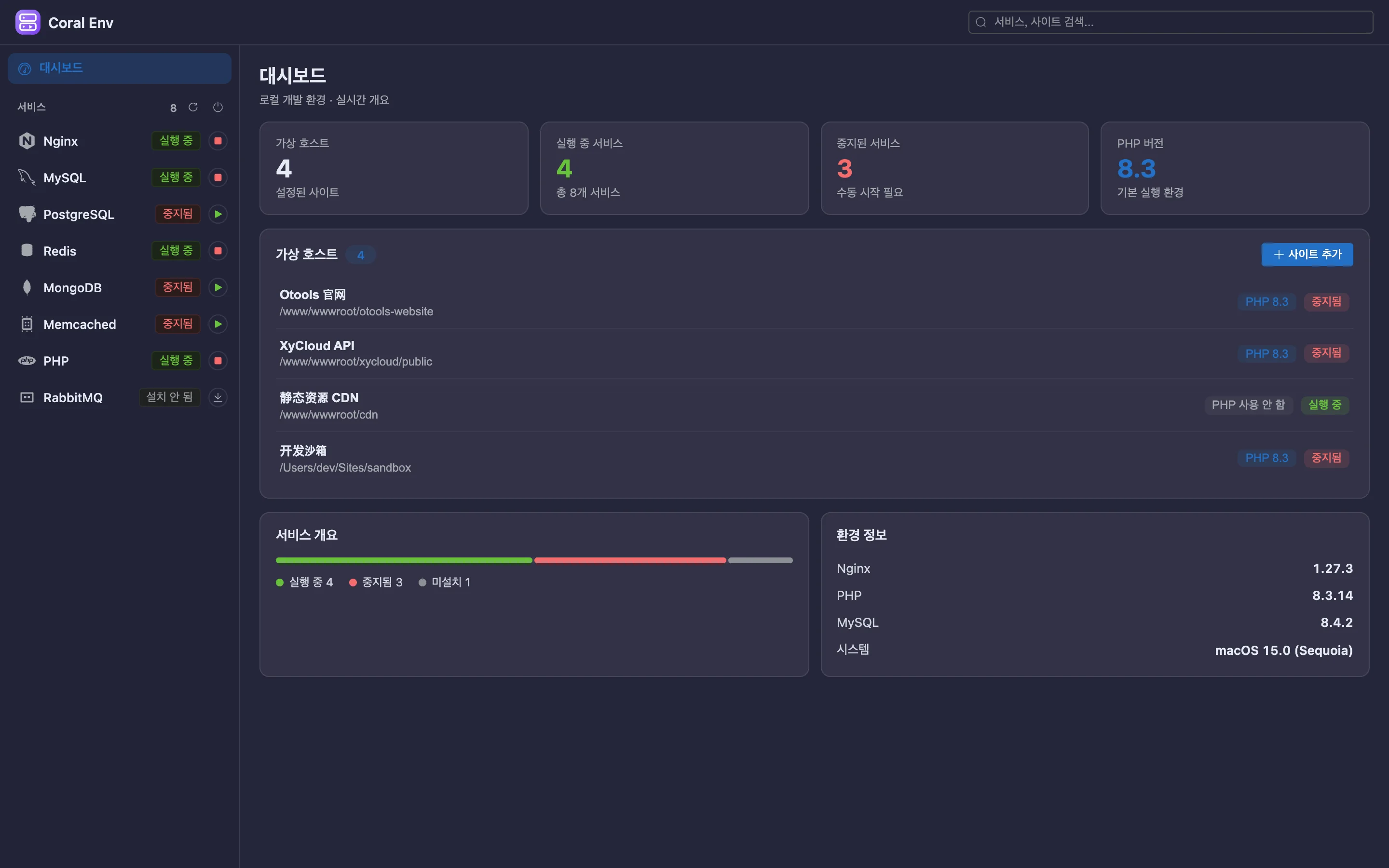Start the Memcached service
Screen dimensions: 1389x868
[218, 325]
